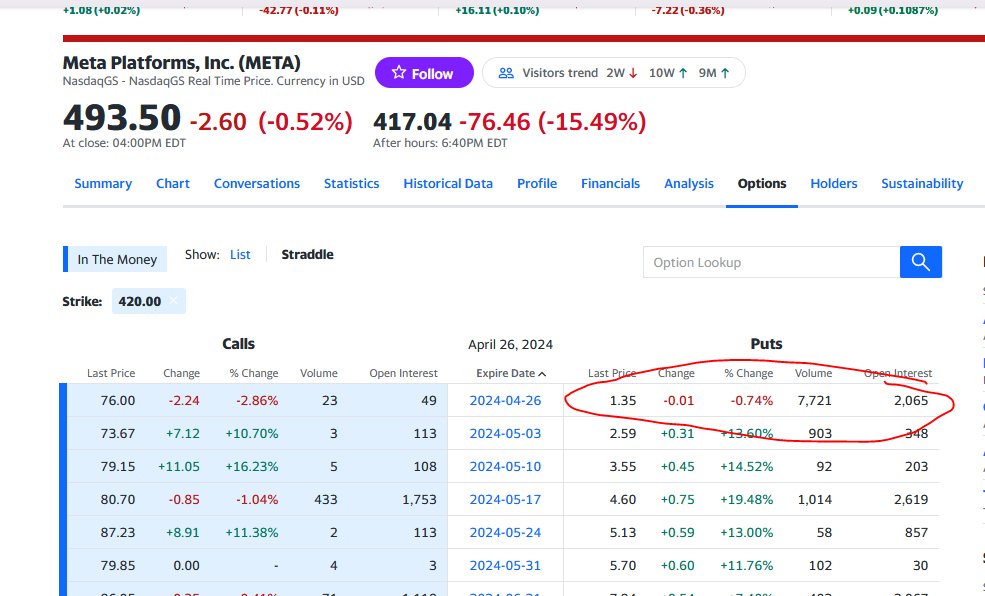
Task: Click the Calls Last Price column header
Action: click(111, 373)
